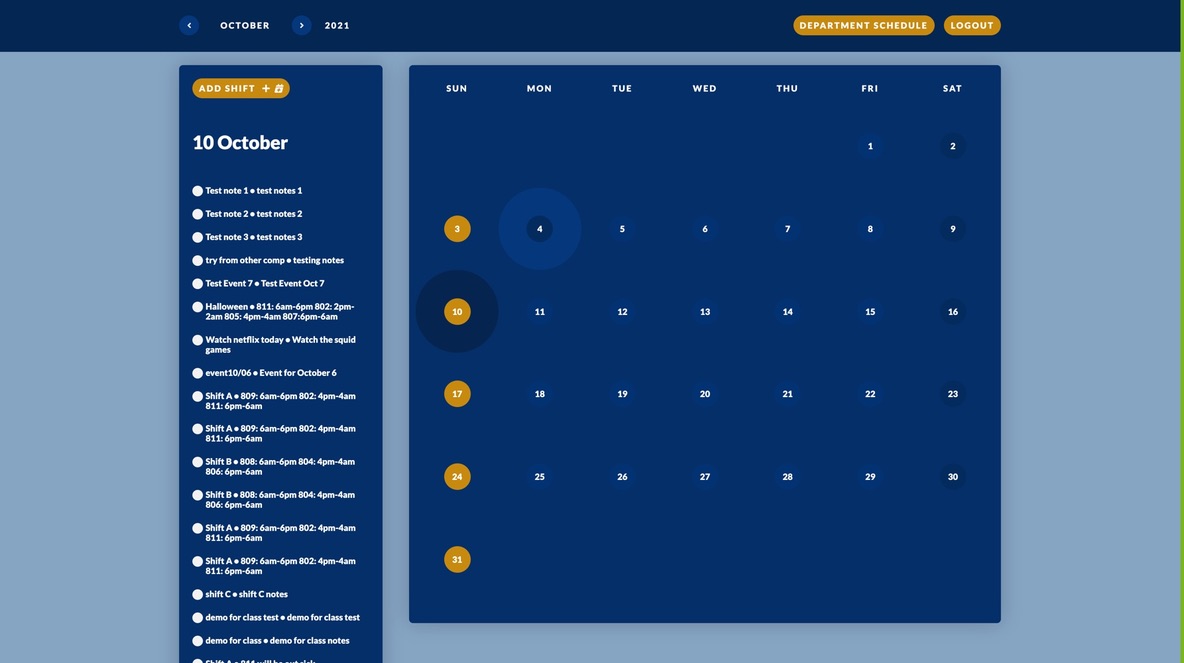This screenshot has width=1184, height=663.
Task: Open 'demo for class test' entry
Action: coord(282,618)
